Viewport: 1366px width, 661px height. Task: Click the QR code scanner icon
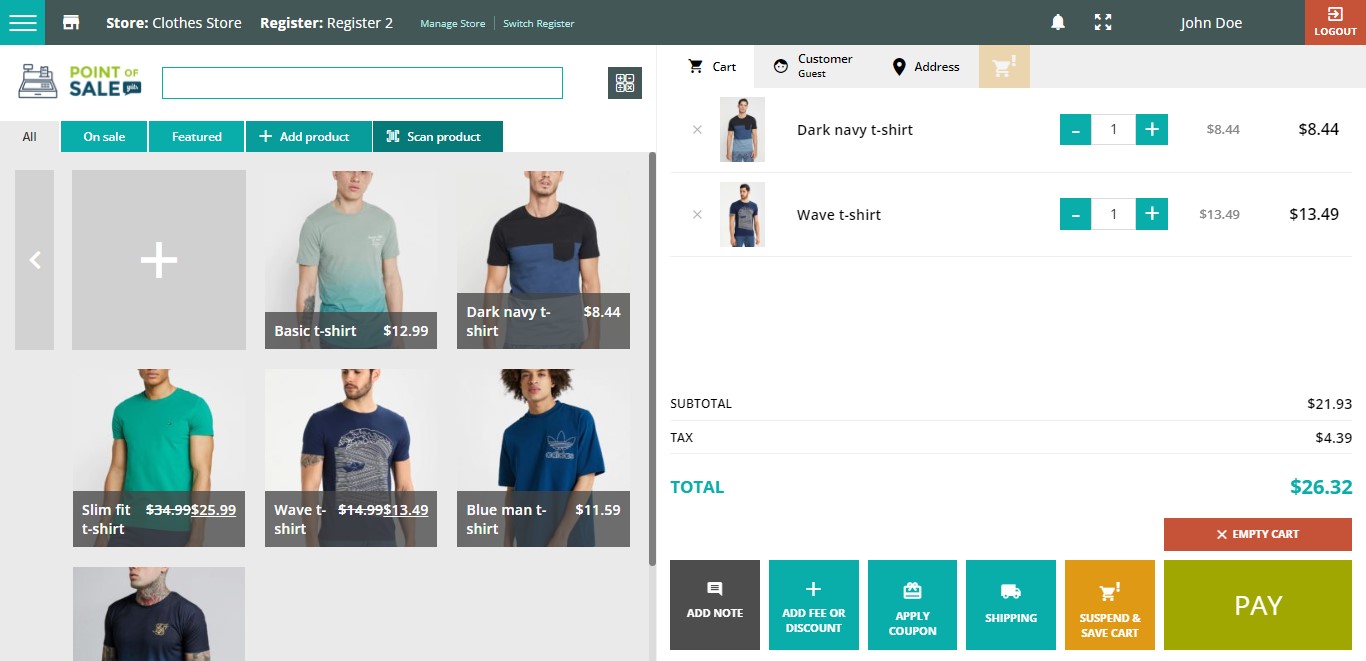pyautogui.click(x=625, y=83)
